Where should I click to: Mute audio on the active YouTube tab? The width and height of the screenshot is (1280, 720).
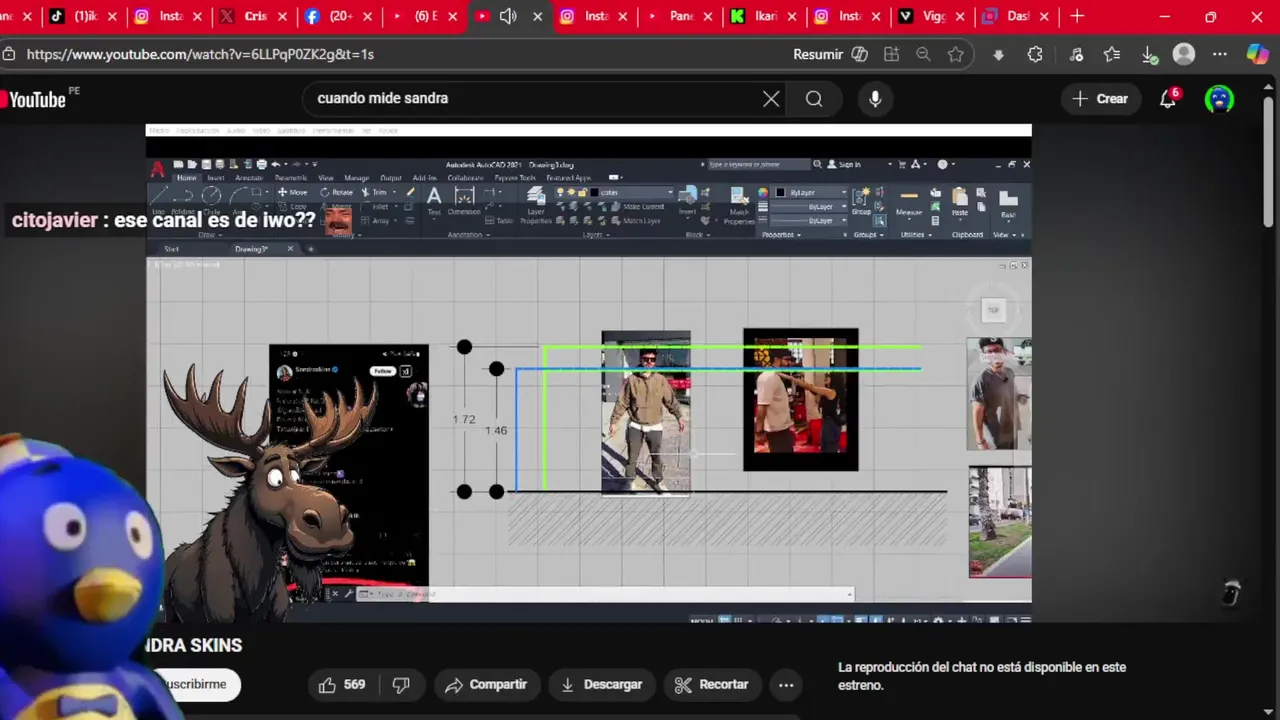[x=508, y=16]
